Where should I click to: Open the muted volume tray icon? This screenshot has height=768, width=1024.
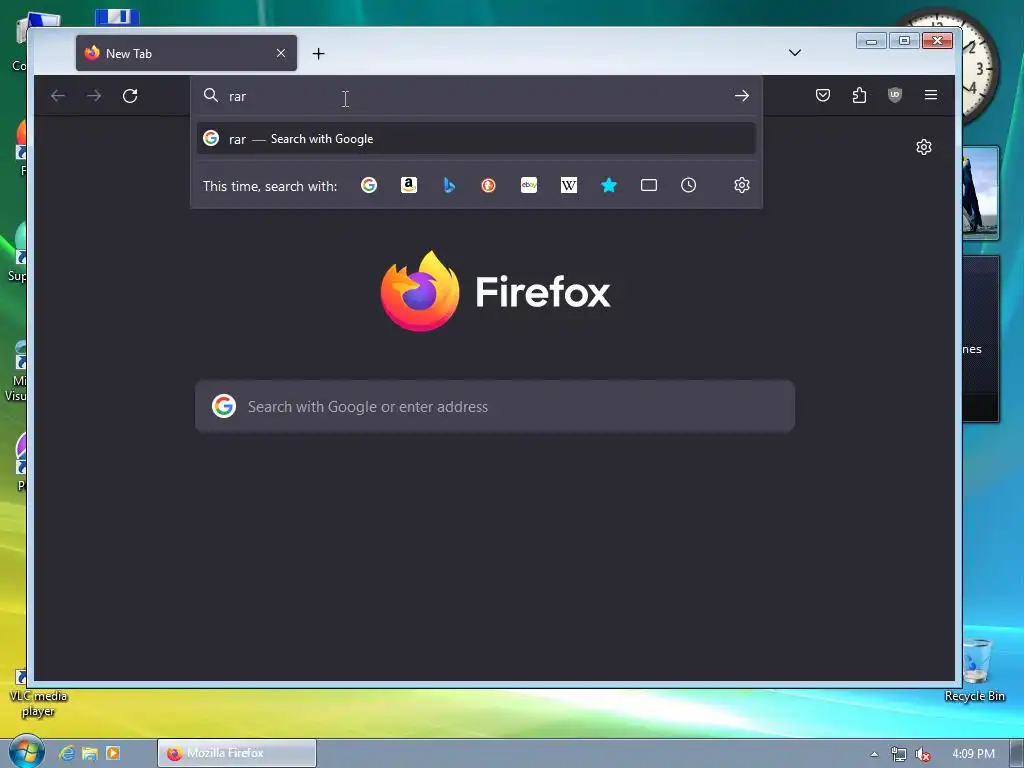(x=922, y=754)
